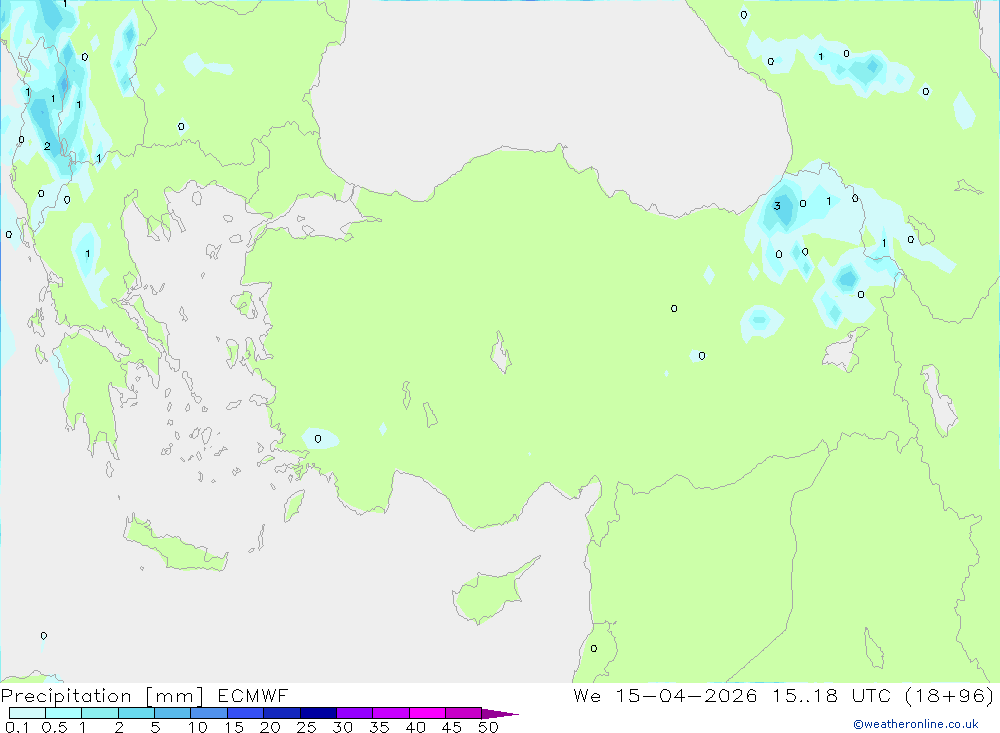Click the 35–40 mm purple legend swatch

click(x=390, y=713)
